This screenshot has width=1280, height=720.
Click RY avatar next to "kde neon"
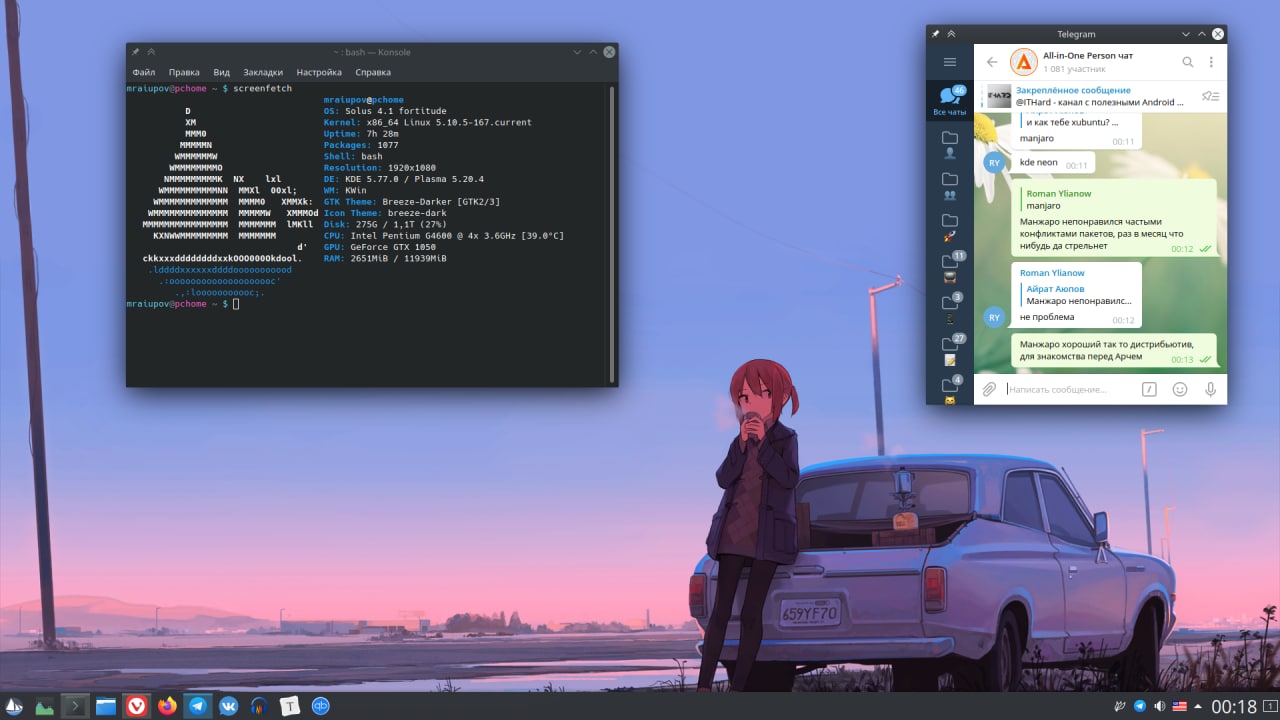(x=994, y=162)
